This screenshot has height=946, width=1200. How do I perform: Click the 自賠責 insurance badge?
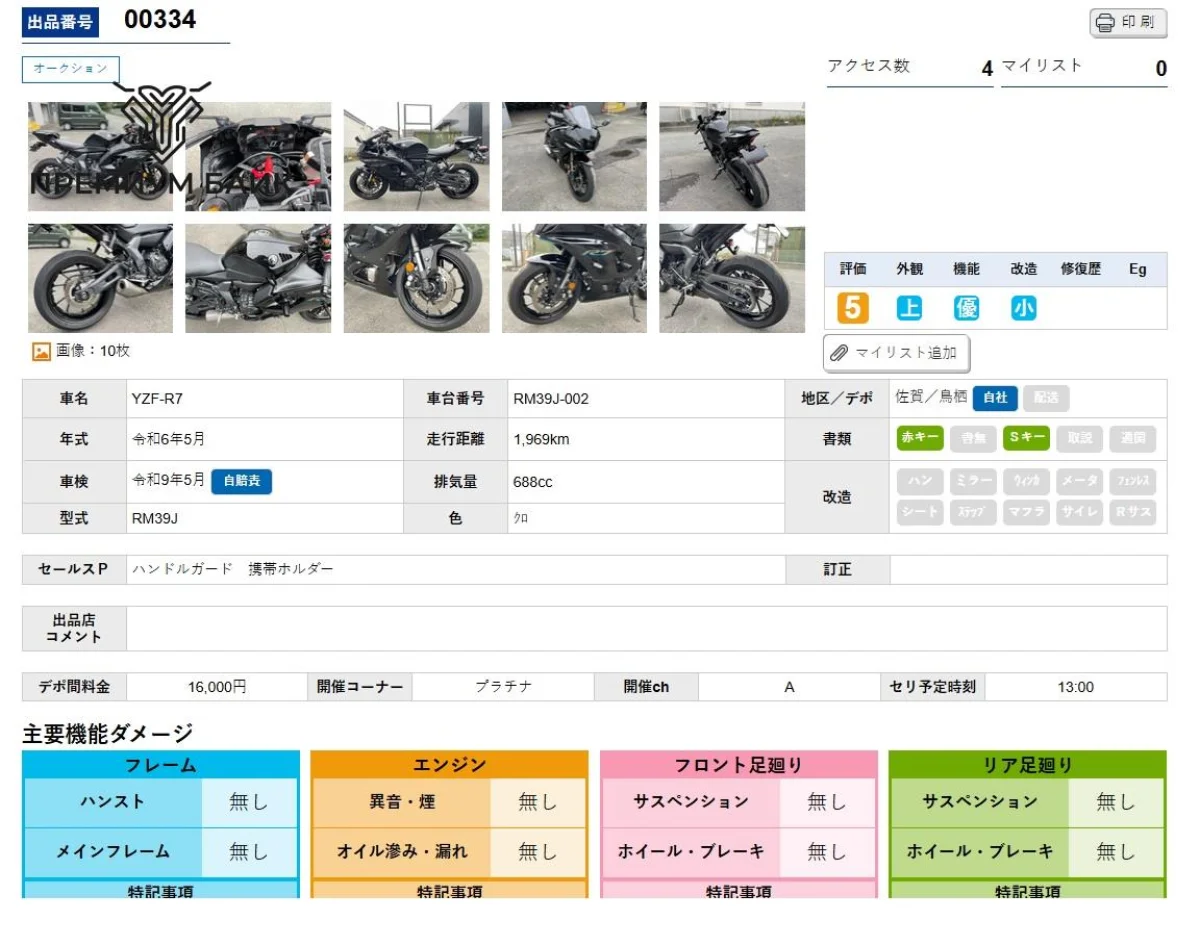coord(241,481)
